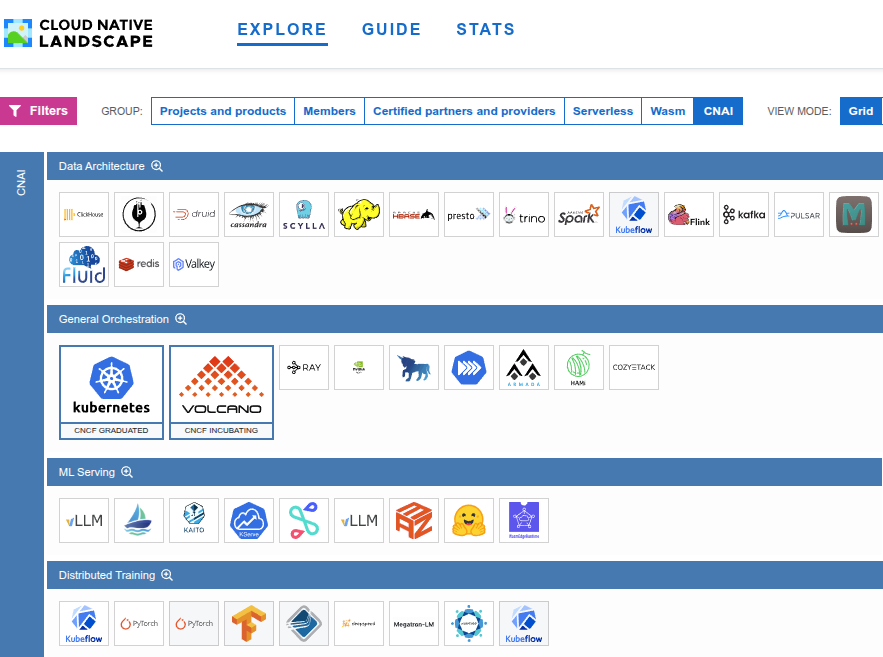The image size is (883, 657).
Task: Click the purple logo card in ML Serving
Action: (524, 521)
